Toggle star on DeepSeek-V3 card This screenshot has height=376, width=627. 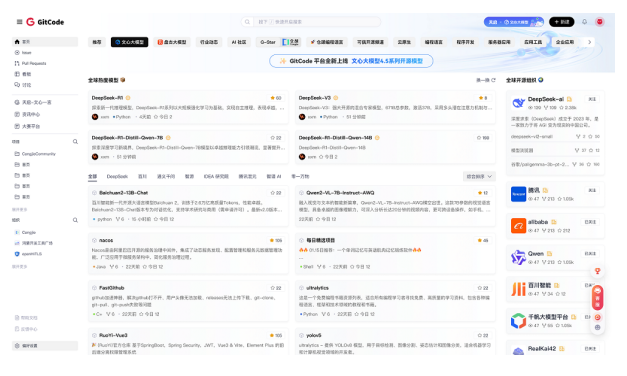[x=483, y=98]
